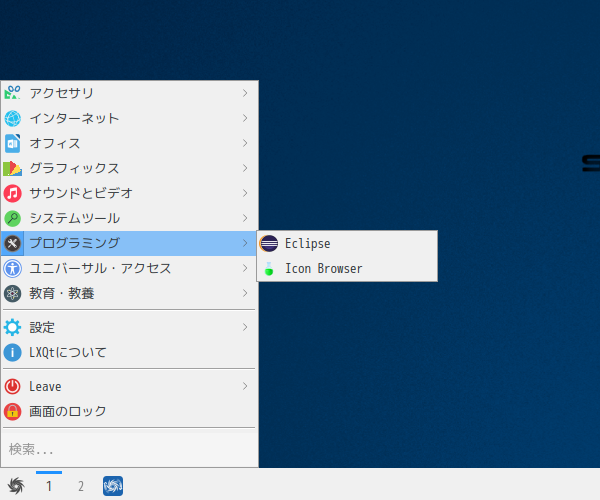Viewport: 600px width, 500px height.
Task: Click the LXQtについて info icon
Action: coord(13,352)
